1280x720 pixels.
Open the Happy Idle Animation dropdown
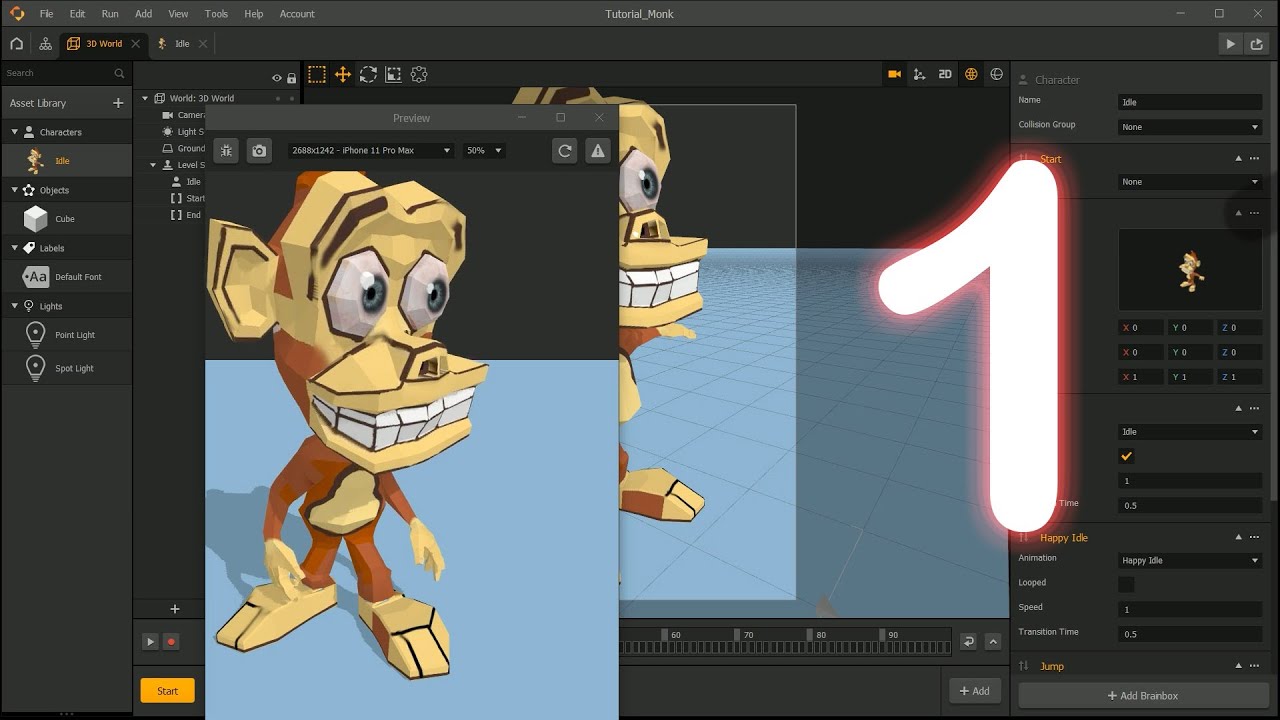coord(1190,560)
